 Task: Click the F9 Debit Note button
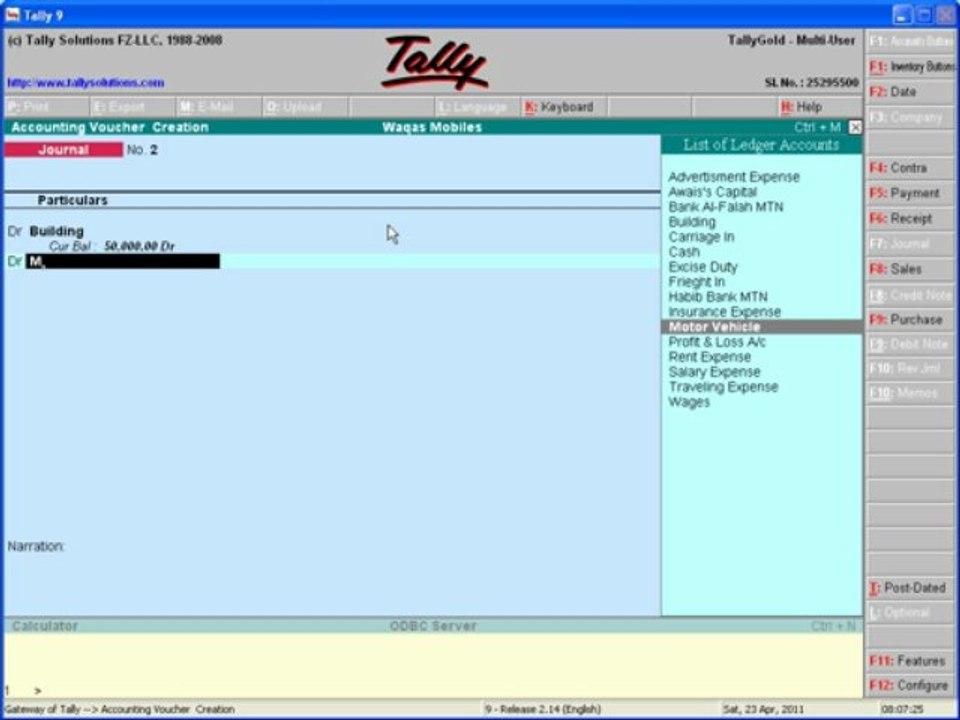[911, 344]
